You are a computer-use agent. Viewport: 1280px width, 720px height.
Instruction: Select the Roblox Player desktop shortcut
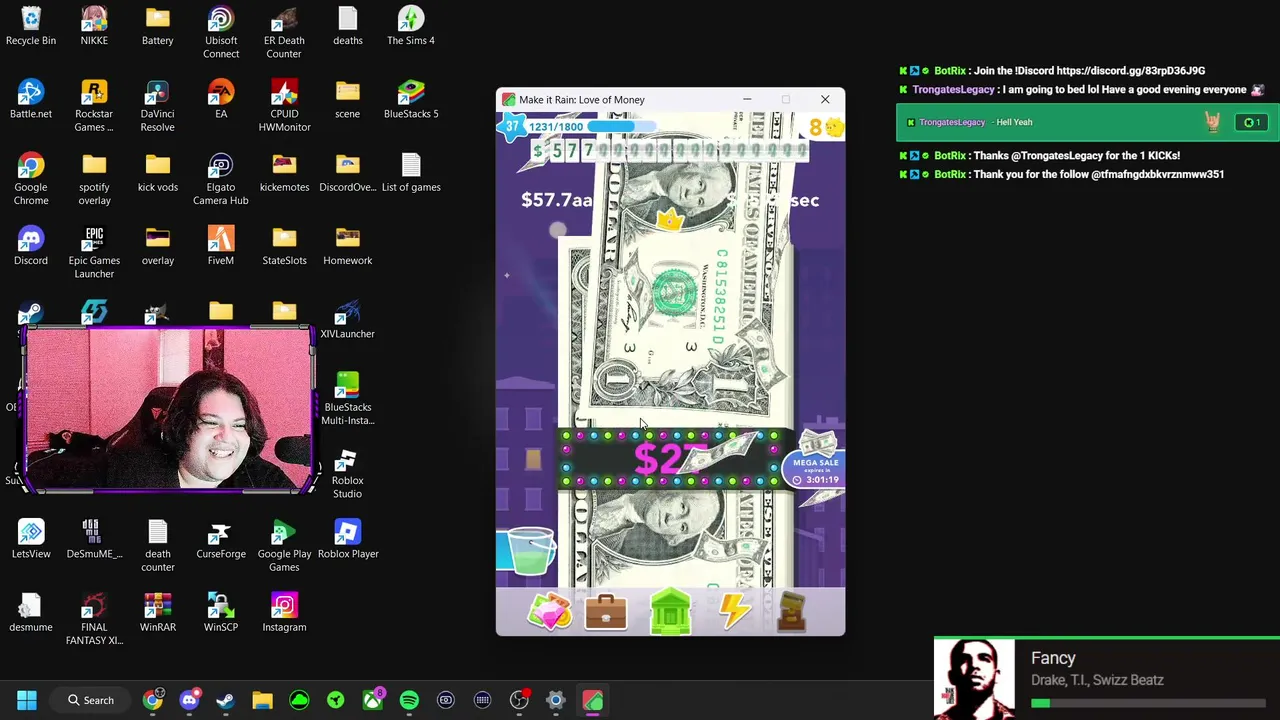pos(348,539)
